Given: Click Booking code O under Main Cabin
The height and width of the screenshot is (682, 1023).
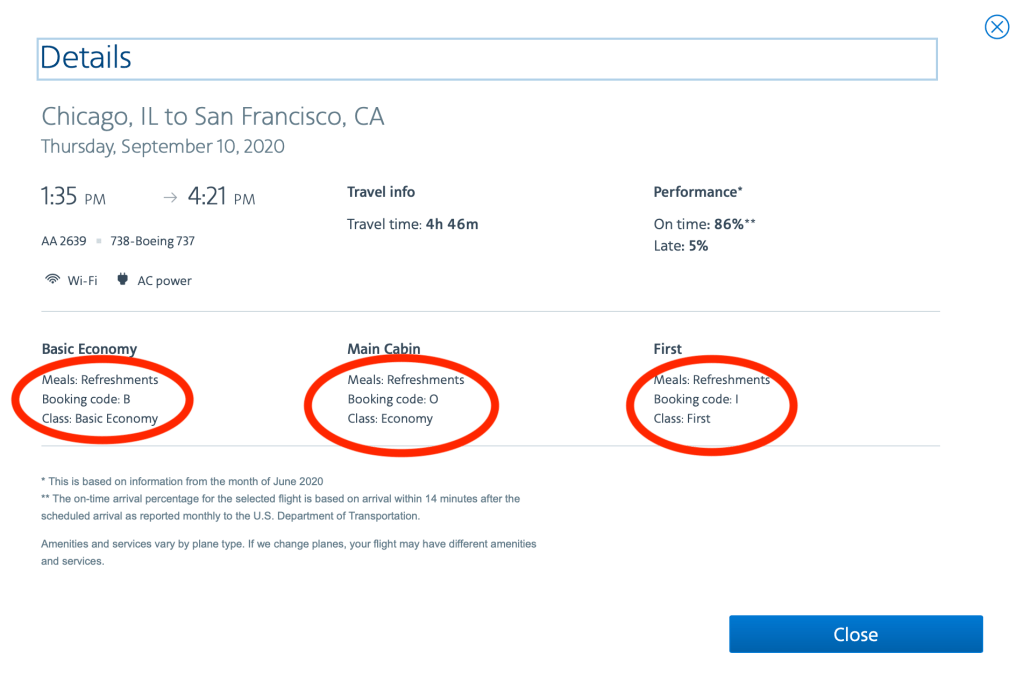Looking at the screenshot, I should pos(392,399).
